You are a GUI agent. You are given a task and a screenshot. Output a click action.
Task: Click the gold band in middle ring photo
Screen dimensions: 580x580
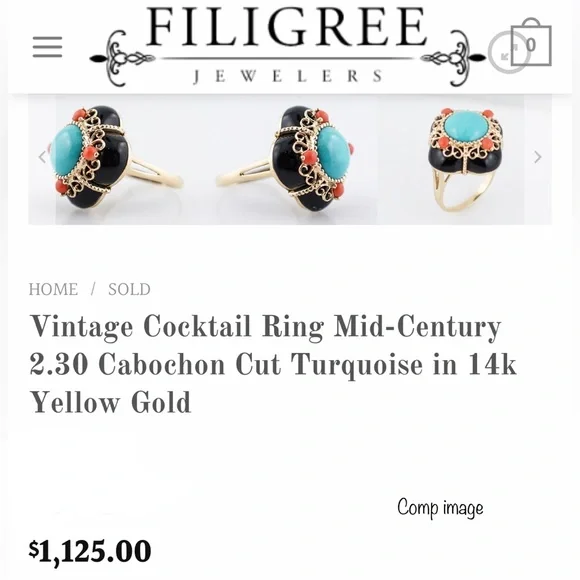pos(245,174)
